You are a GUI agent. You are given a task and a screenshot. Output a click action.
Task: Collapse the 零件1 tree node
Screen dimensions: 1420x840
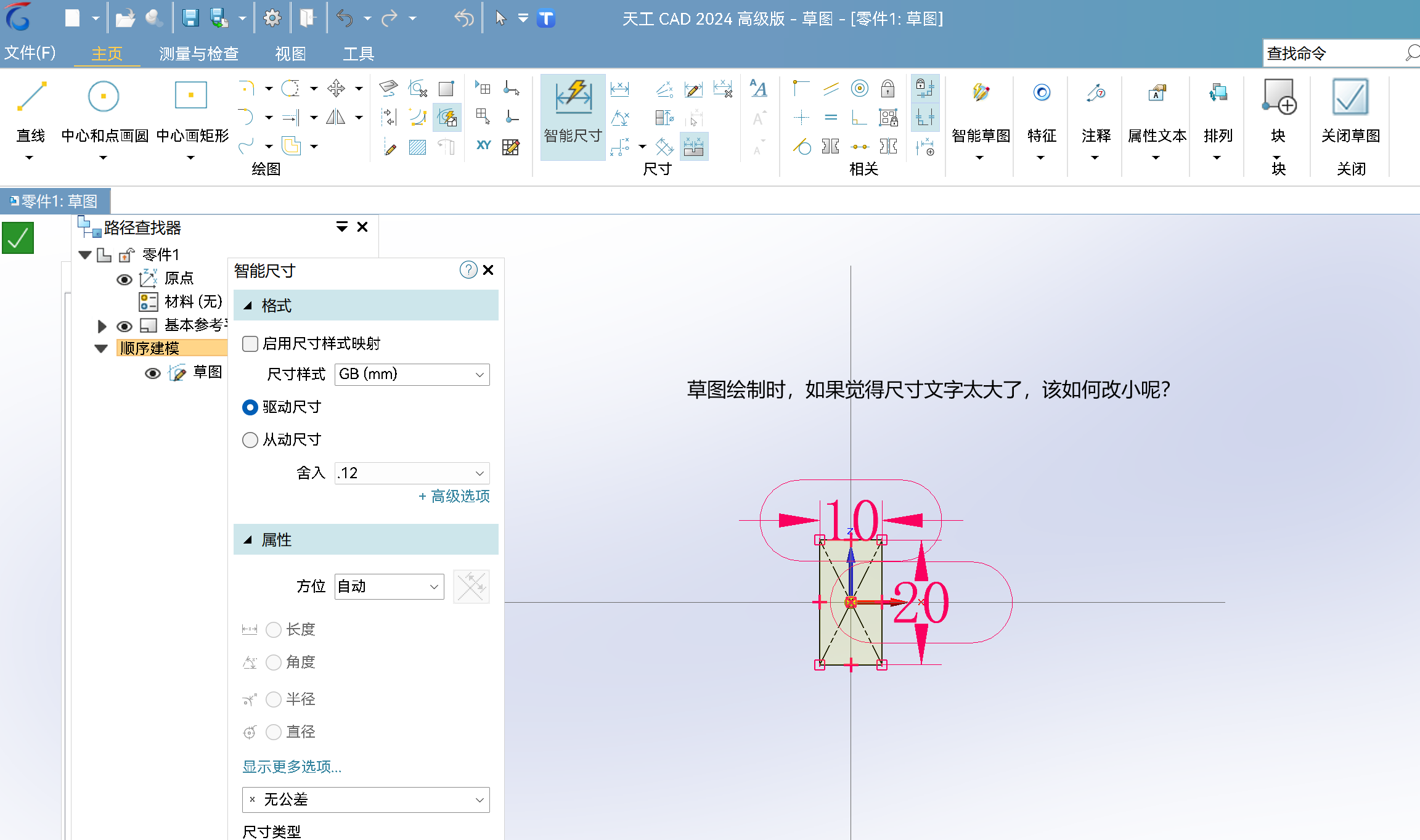[86, 255]
